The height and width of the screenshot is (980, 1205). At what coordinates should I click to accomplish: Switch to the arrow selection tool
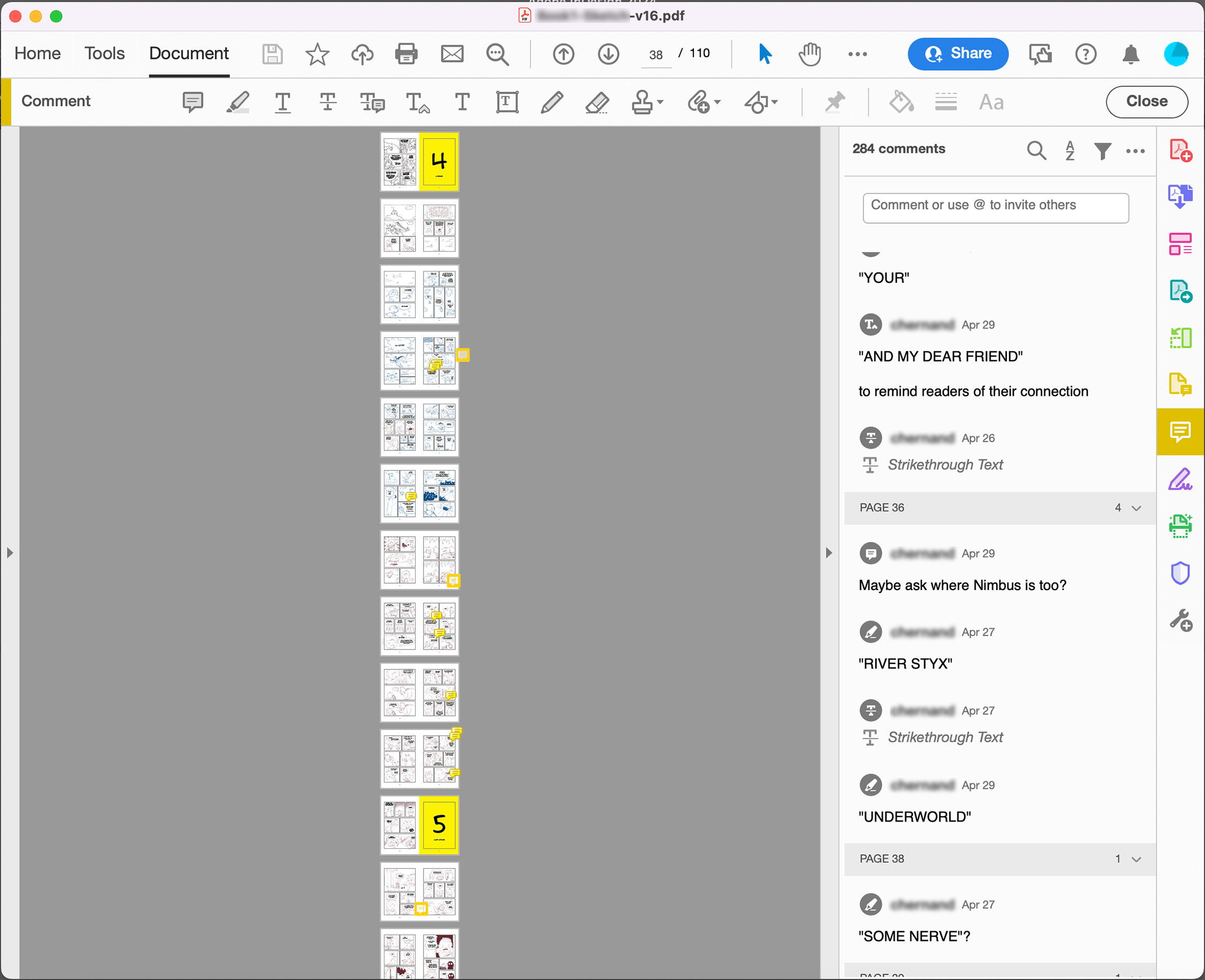coord(765,54)
